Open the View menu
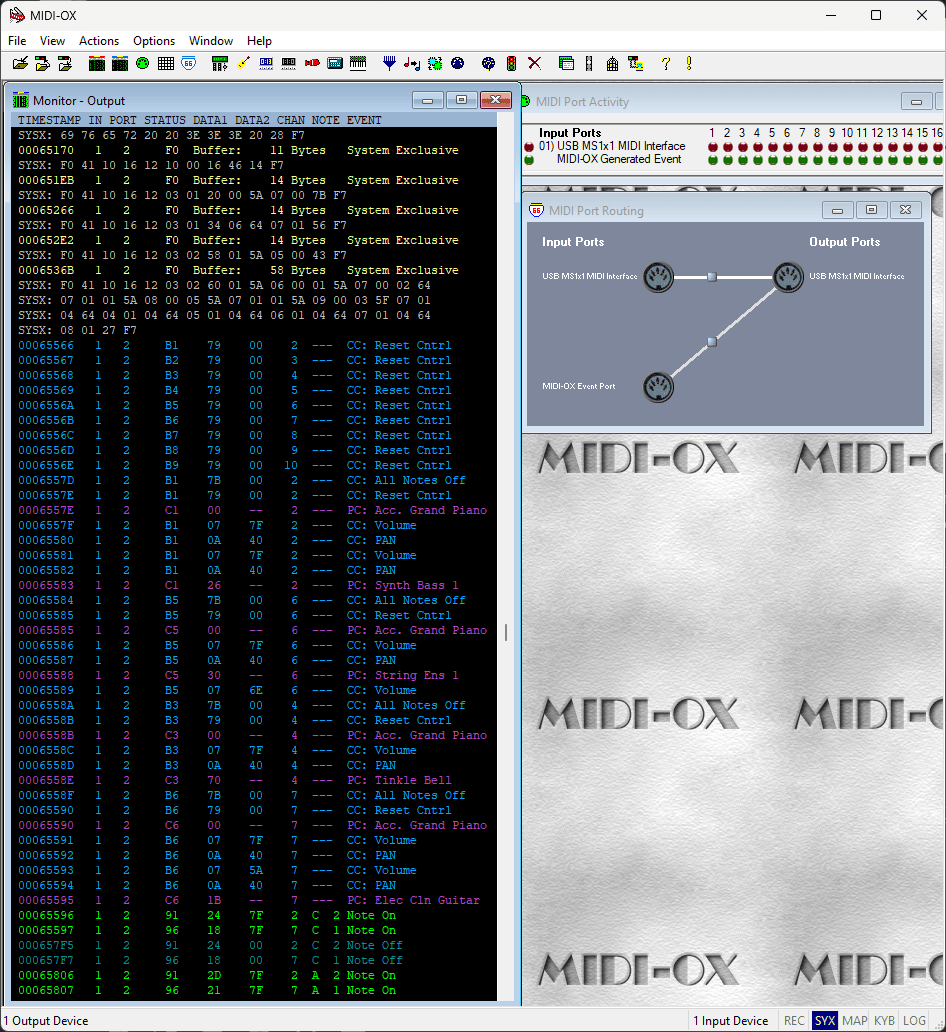This screenshot has width=946, height=1032. (52, 41)
